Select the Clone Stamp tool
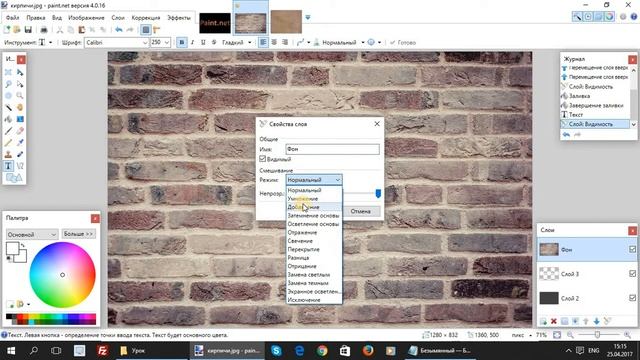This screenshot has width=640, height=360. click(x=8, y=154)
